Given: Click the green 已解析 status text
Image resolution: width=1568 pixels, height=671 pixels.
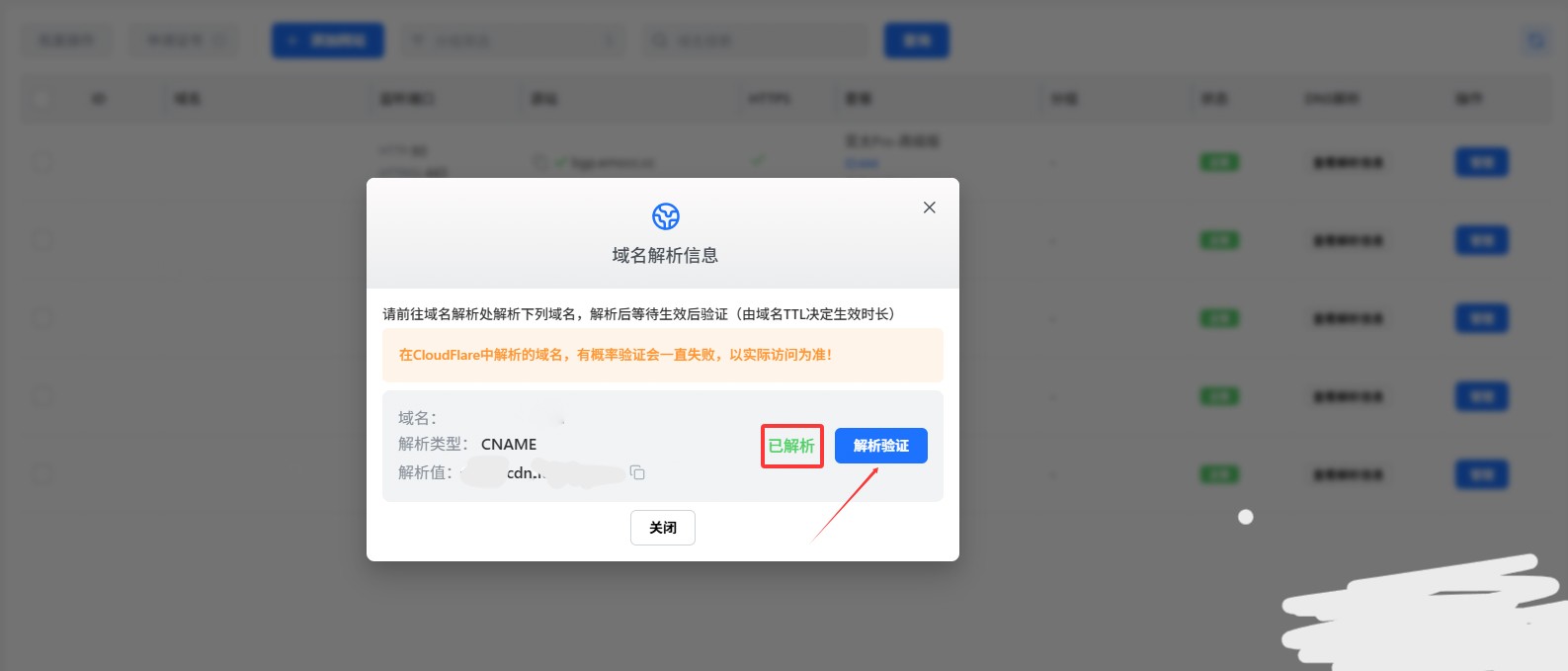Looking at the screenshot, I should coord(791,446).
